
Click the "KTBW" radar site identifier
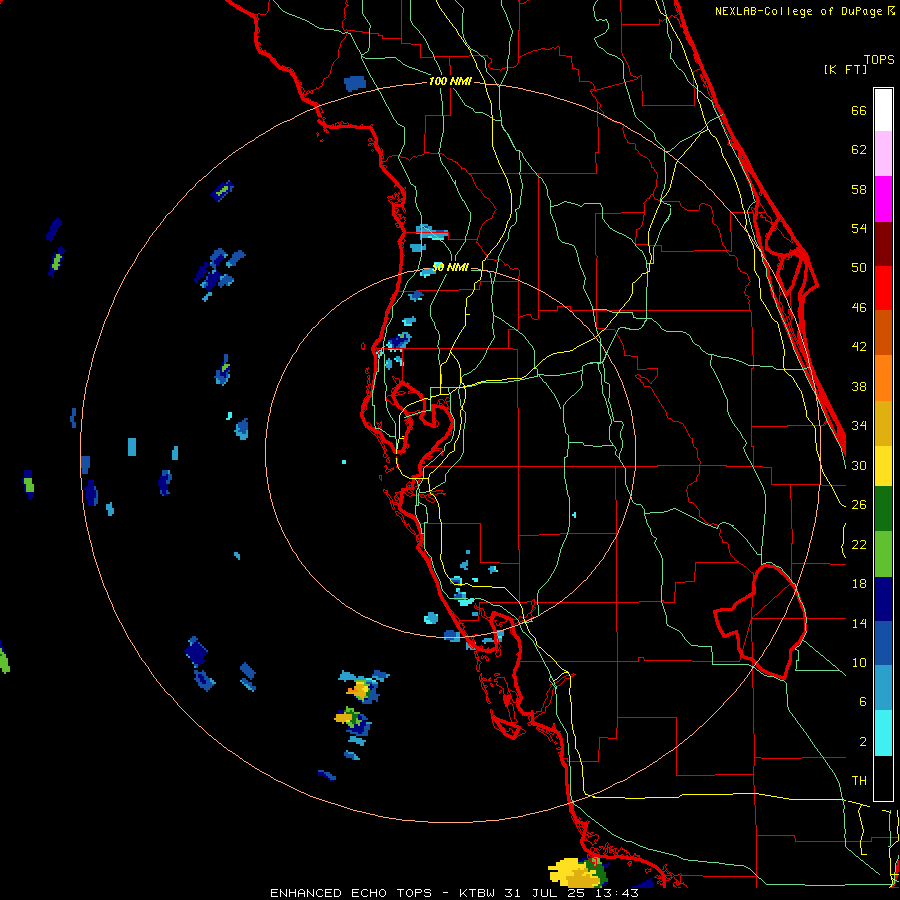pyautogui.click(x=479, y=893)
